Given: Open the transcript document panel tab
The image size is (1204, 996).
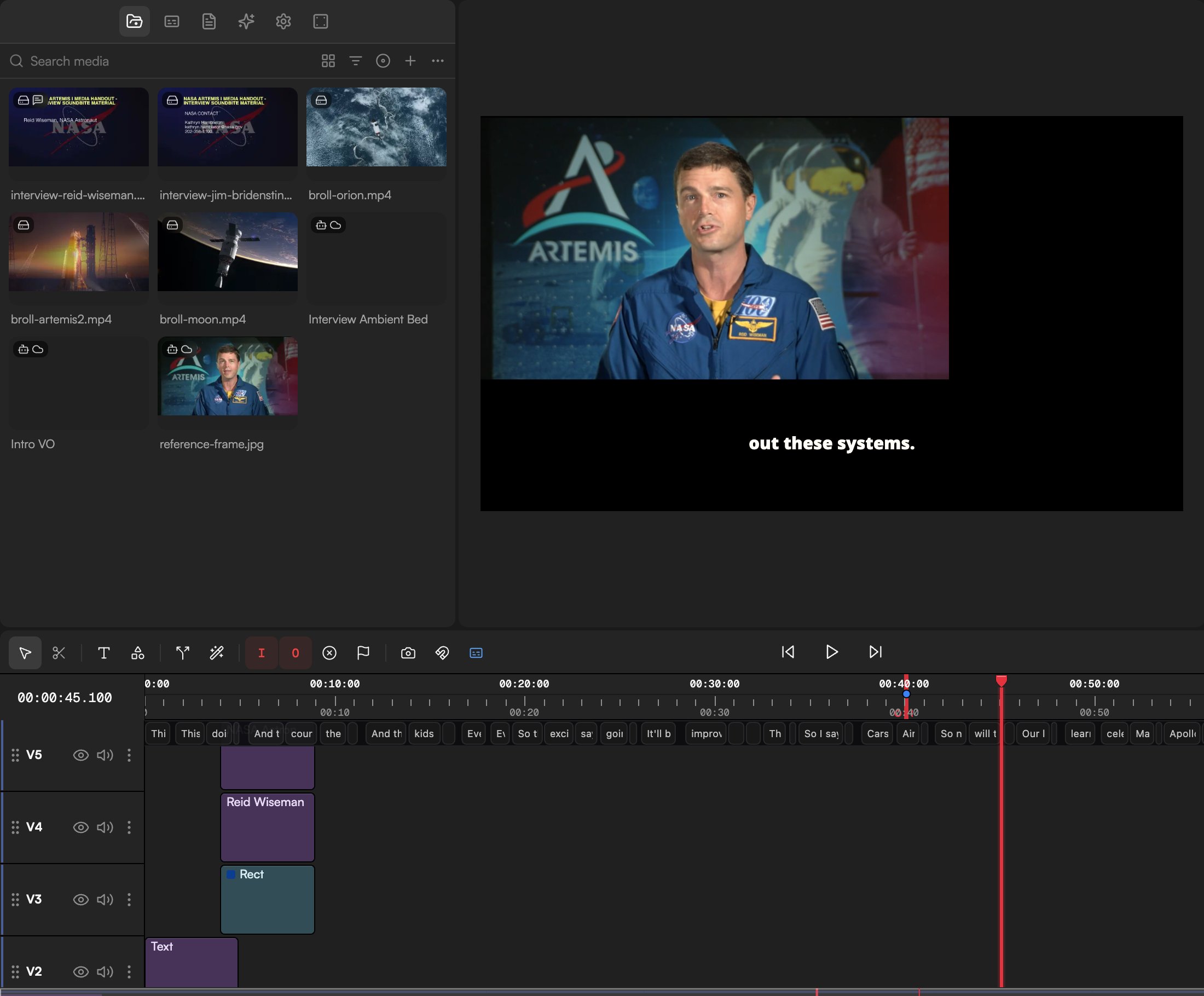Looking at the screenshot, I should pos(209,22).
